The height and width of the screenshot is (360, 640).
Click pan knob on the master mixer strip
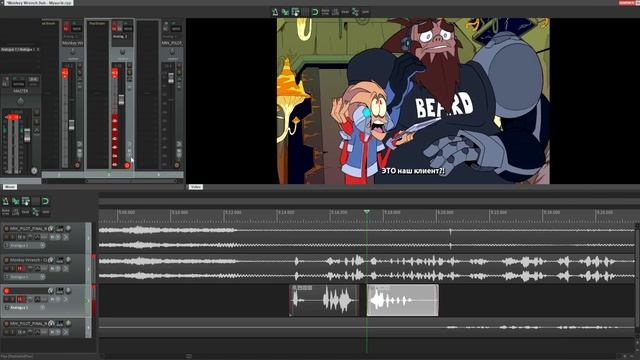tap(20, 101)
